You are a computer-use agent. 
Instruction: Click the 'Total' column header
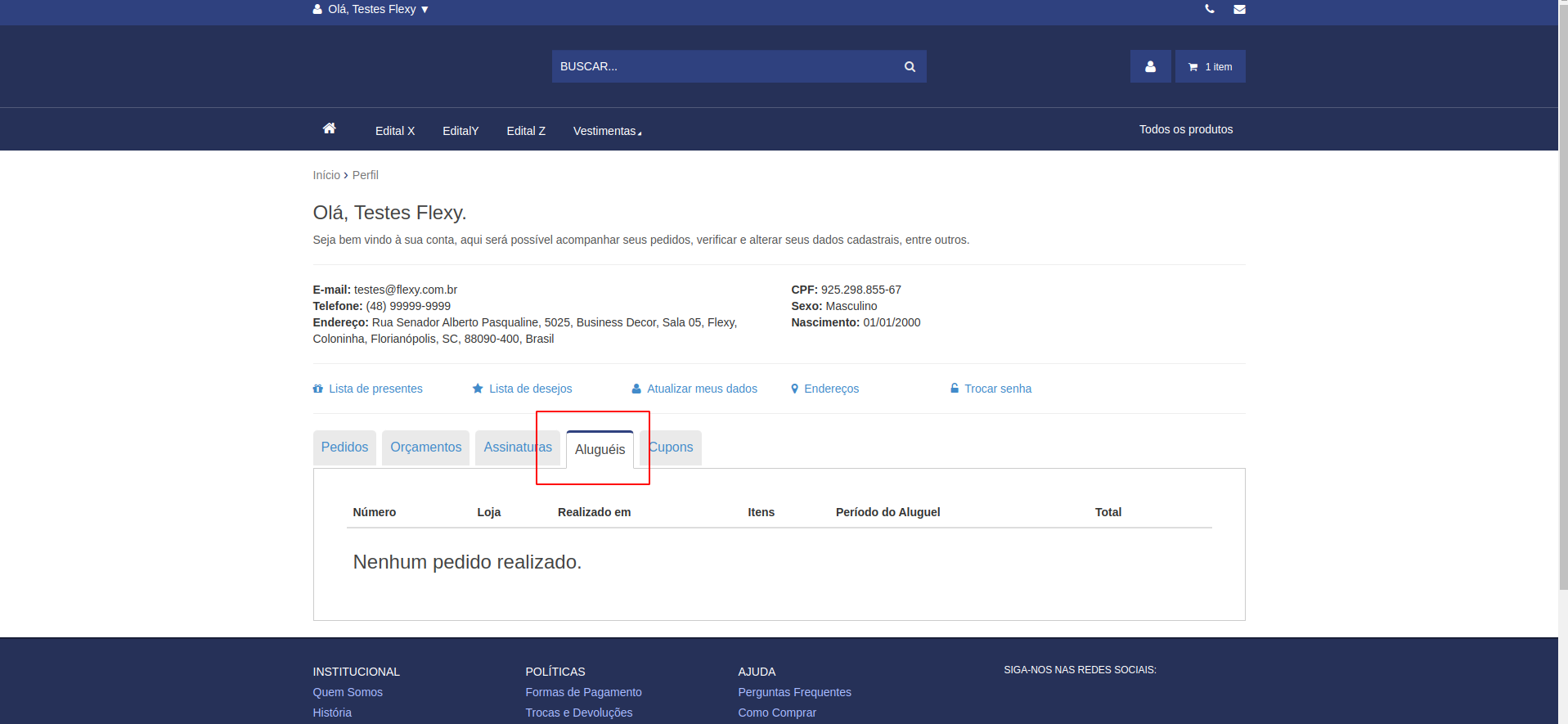(x=1108, y=512)
